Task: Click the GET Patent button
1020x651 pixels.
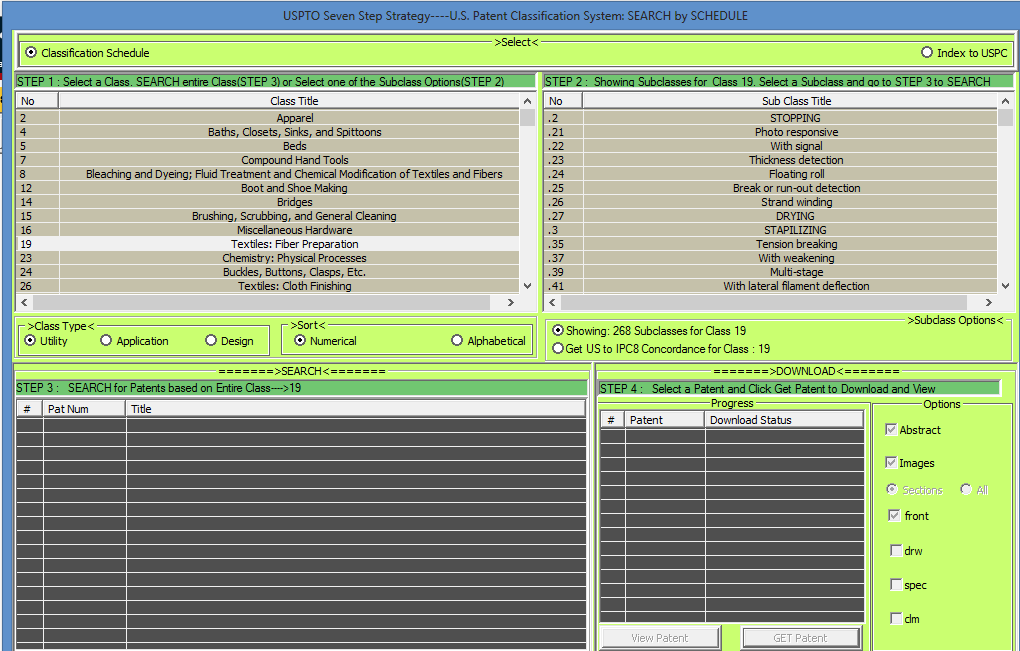Action: pyautogui.click(x=801, y=638)
